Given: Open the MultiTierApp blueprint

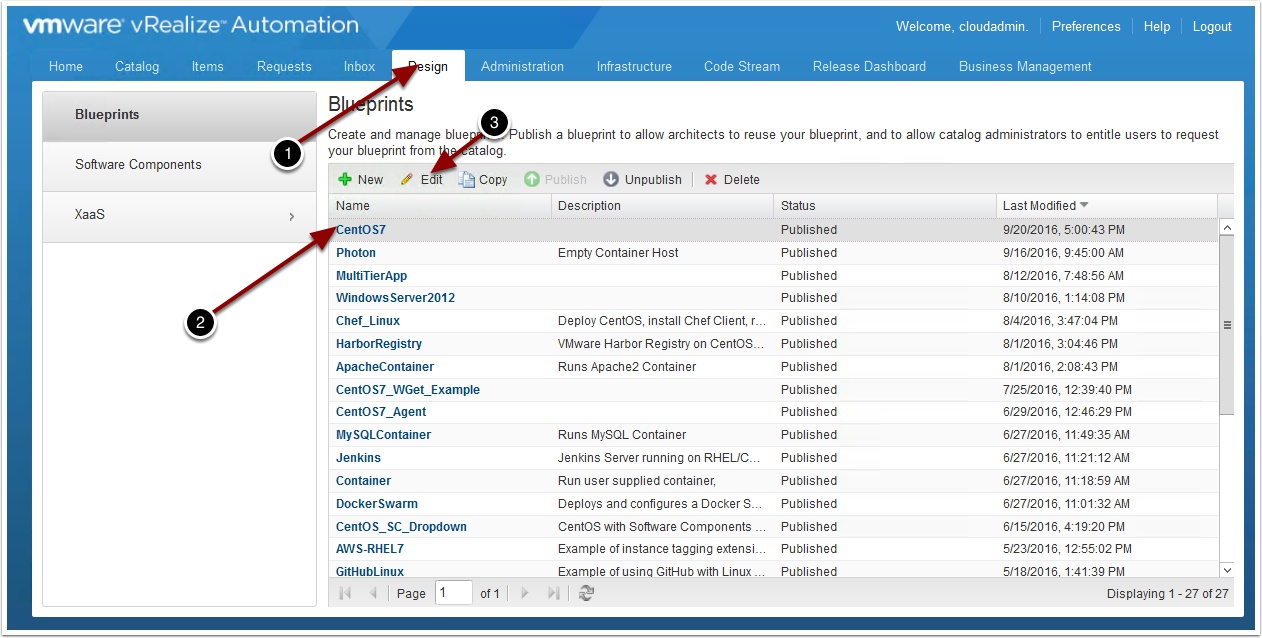Looking at the screenshot, I should [371, 276].
